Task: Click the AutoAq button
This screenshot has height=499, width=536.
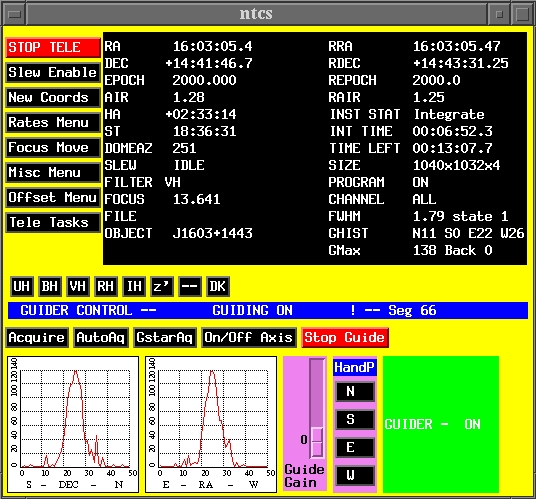Action: coord(101,338)
